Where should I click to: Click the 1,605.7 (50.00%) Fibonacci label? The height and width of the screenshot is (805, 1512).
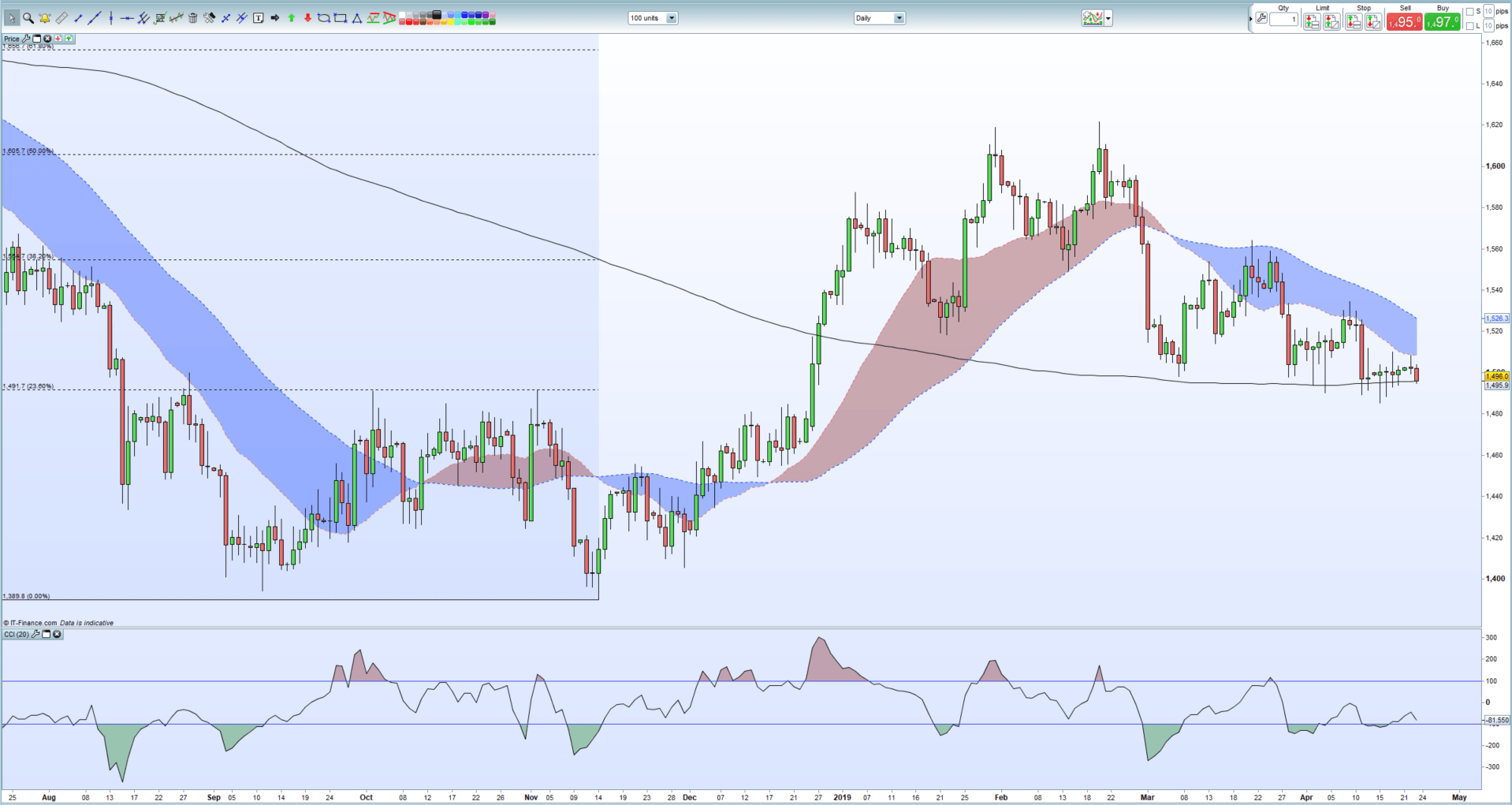coord(28,151)
